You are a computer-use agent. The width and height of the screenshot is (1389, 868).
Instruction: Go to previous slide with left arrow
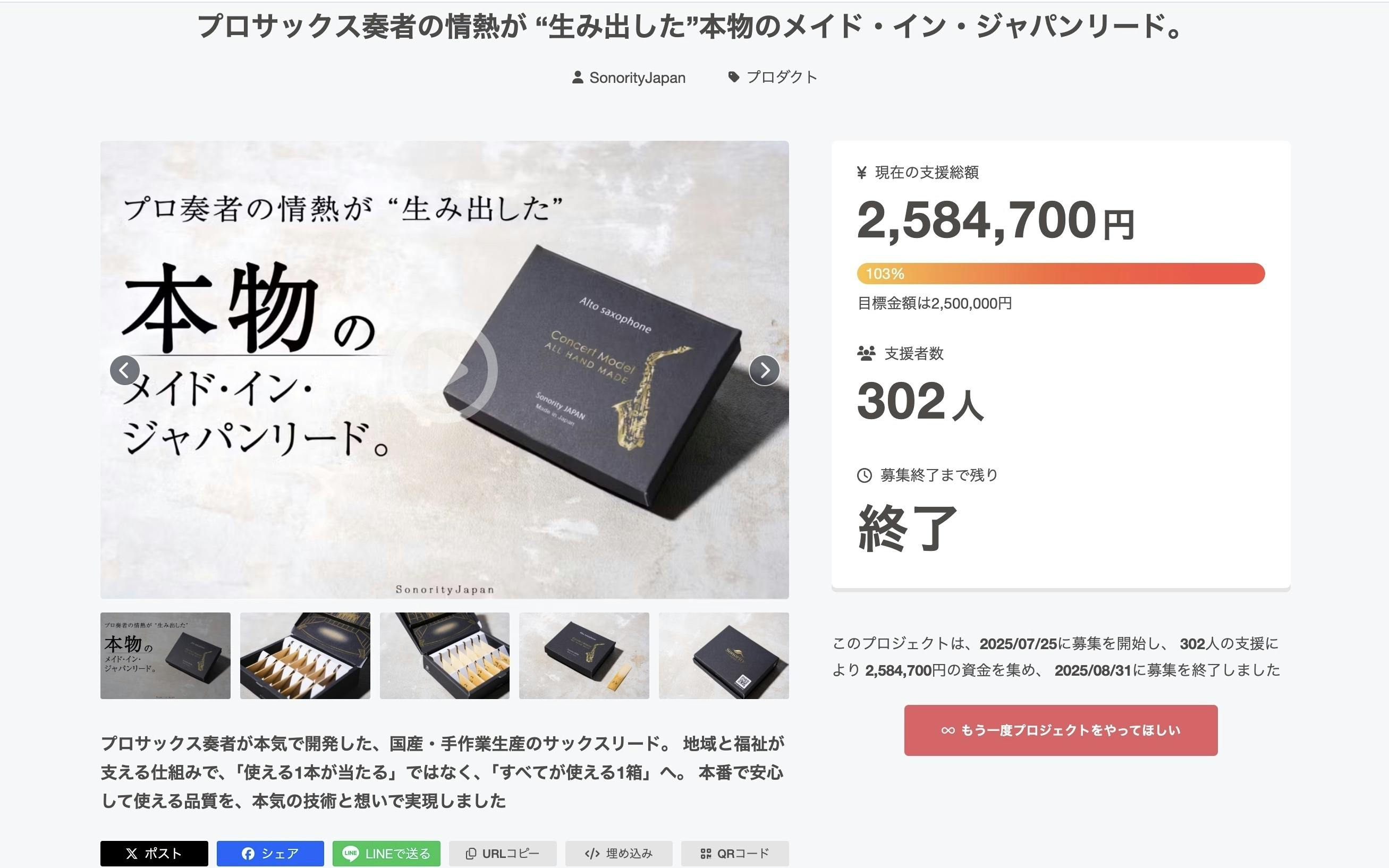point(124,370)
